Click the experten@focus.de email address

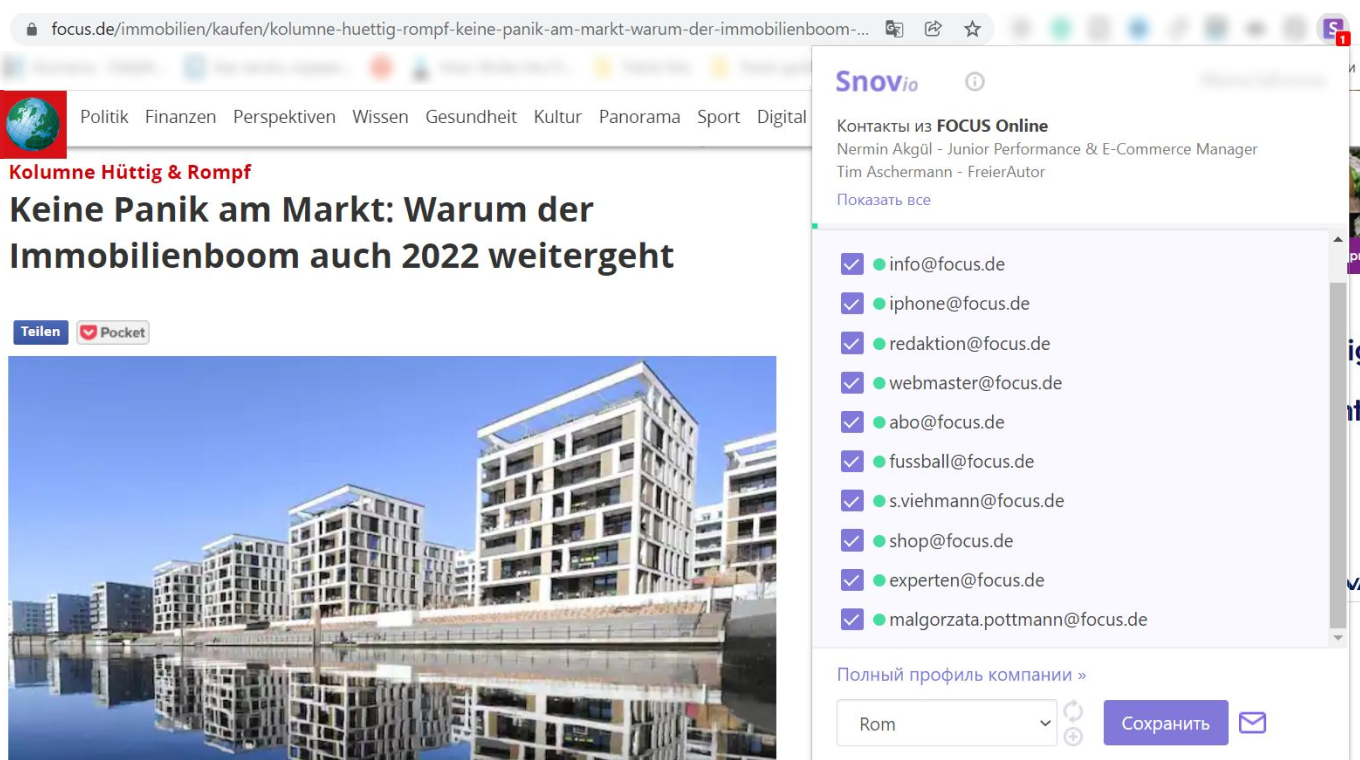pyautogui.click(x=967, y=580)
